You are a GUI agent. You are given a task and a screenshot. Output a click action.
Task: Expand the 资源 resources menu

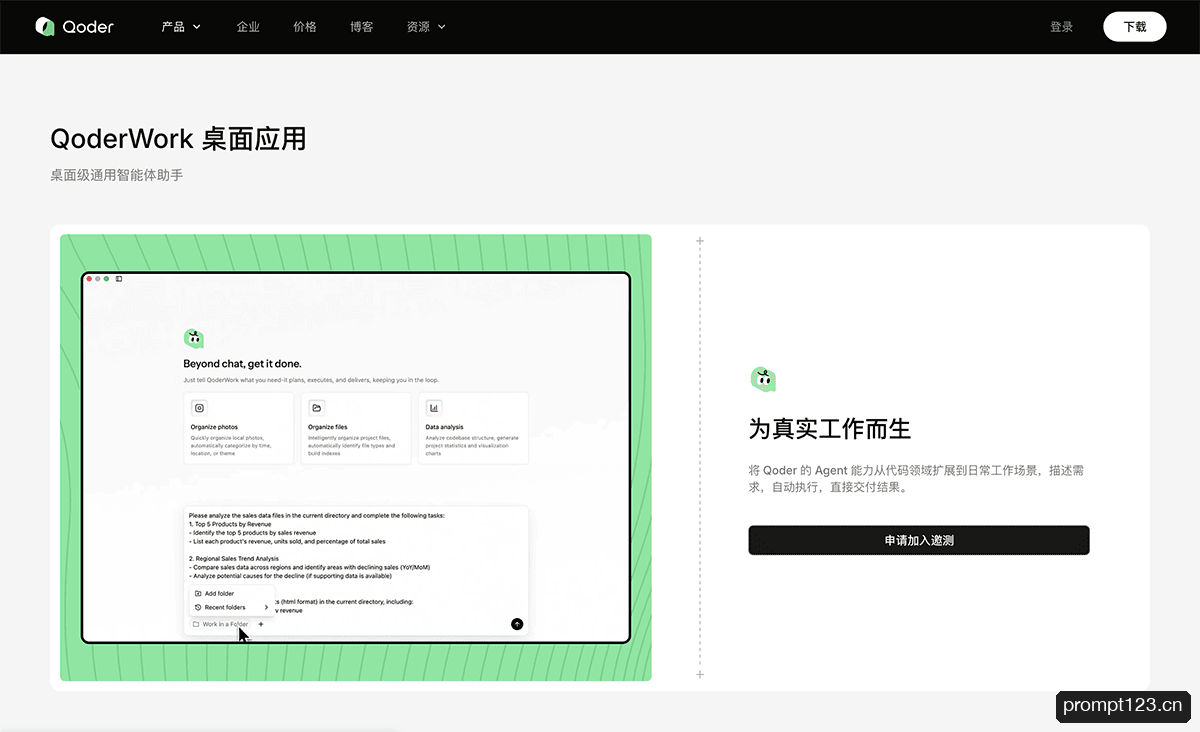(426, 27)
